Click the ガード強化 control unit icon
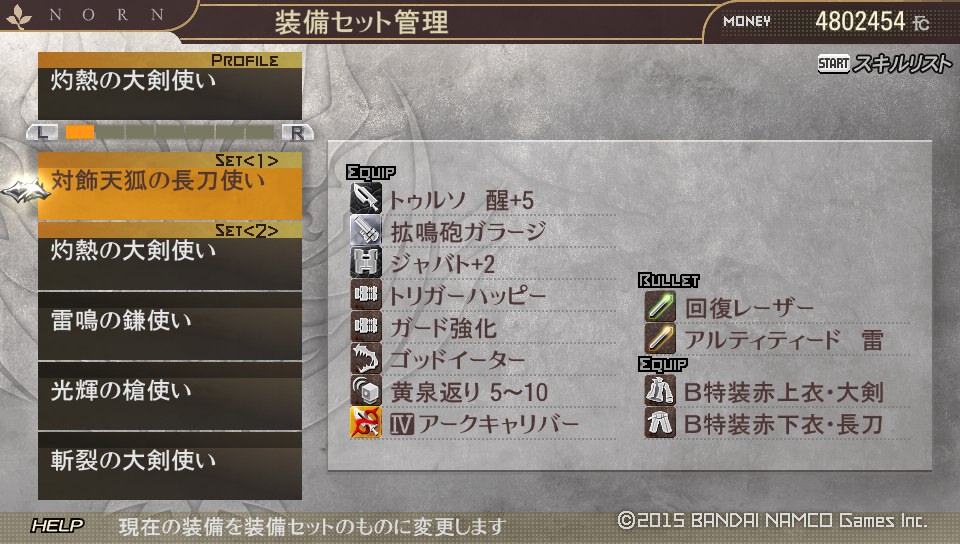Screen dimensions: 960x544 coord(366,326)
